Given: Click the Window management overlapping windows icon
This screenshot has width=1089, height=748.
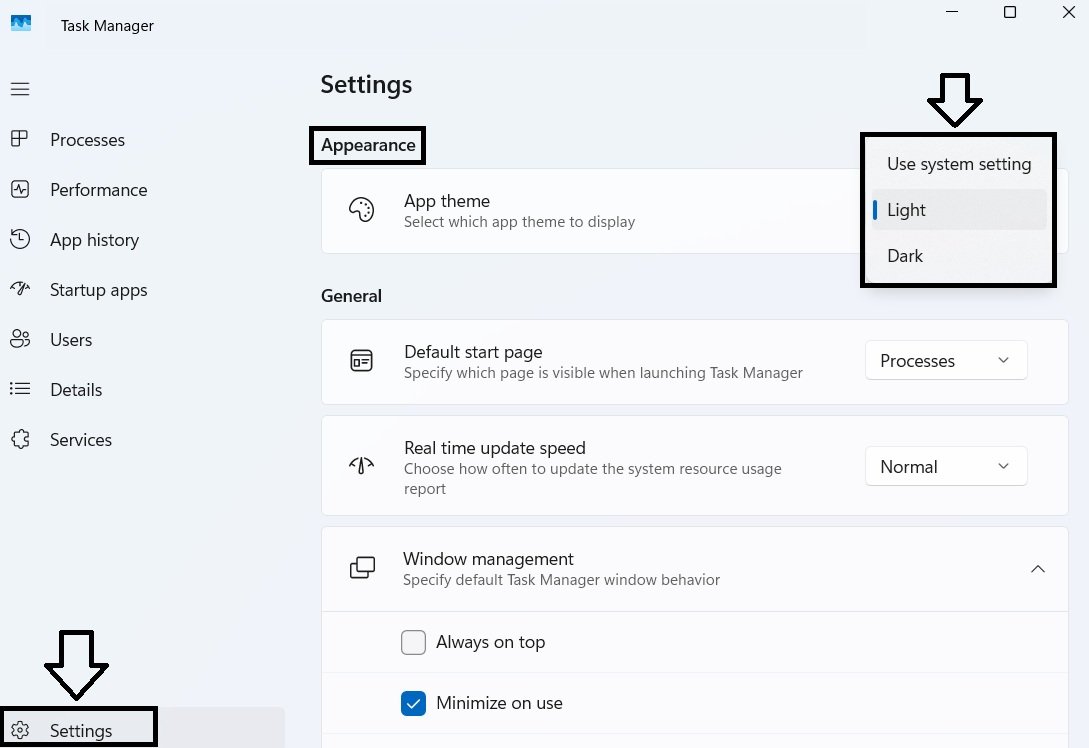Looking at the screenshot, I should tap(362, 567).
